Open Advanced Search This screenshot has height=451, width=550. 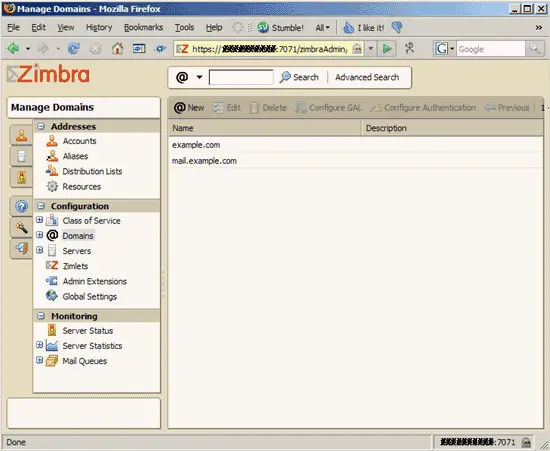[367, 77]
